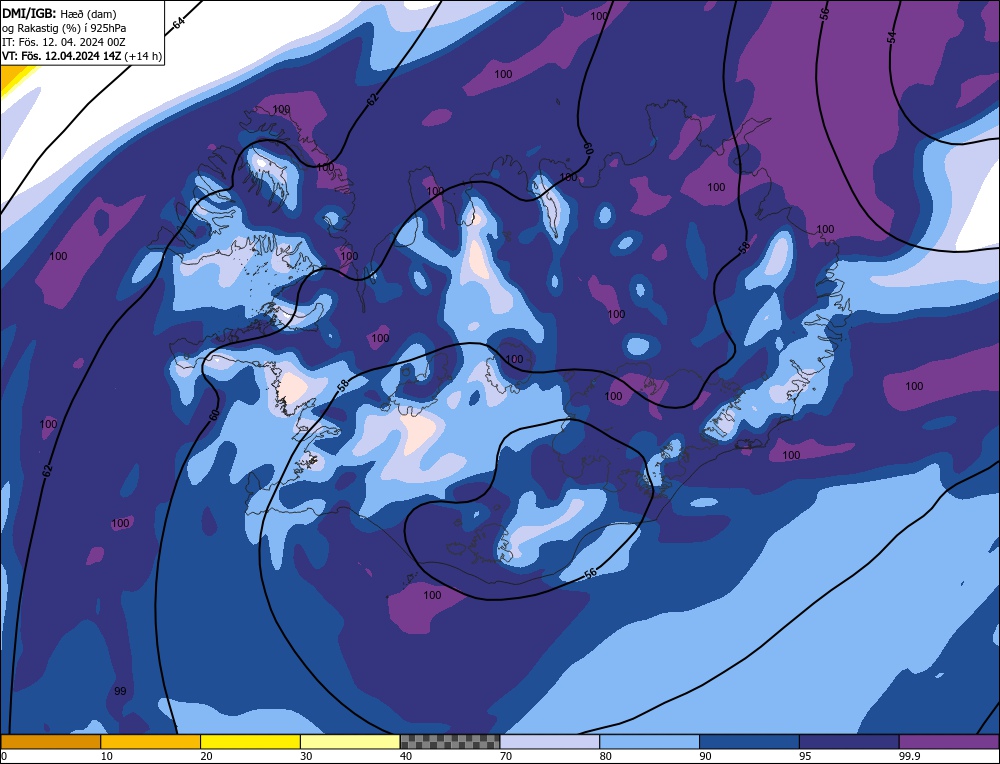Click the lavender 70–80 legend swatch

coord(550,742)
